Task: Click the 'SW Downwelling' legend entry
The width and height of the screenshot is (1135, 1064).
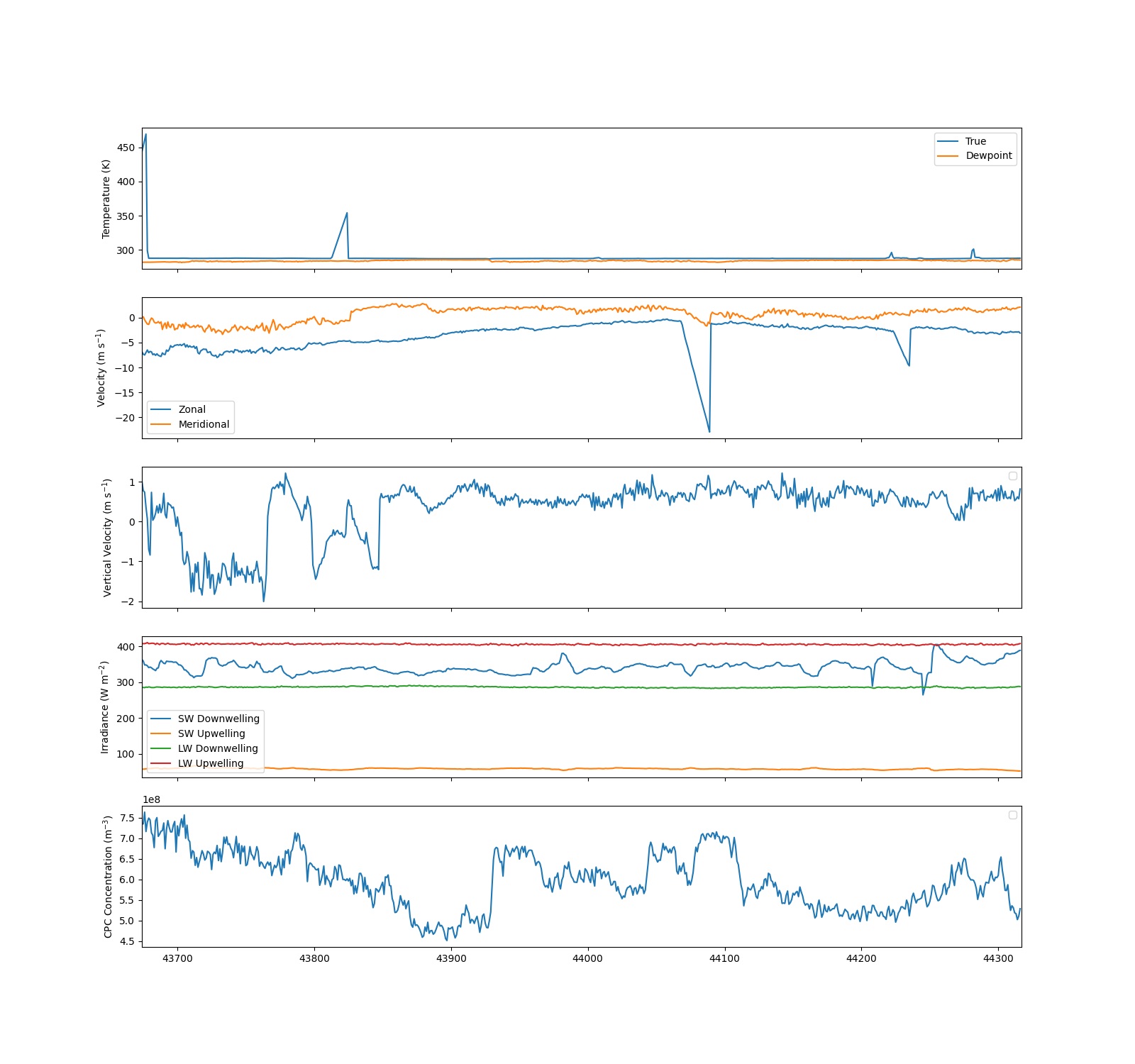Action: (218, 719)
